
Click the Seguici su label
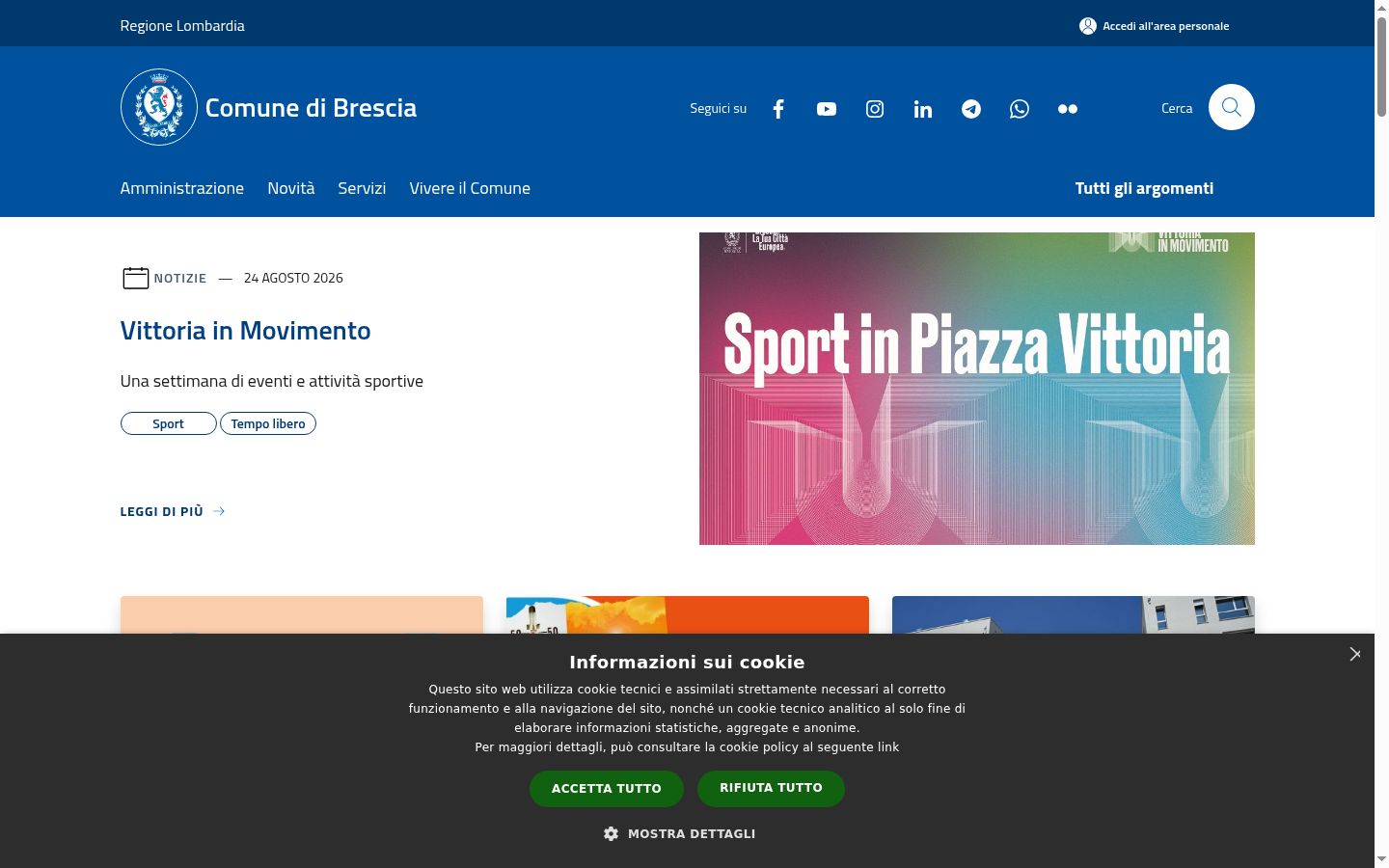pyautogui.click(x=718, y=108)
